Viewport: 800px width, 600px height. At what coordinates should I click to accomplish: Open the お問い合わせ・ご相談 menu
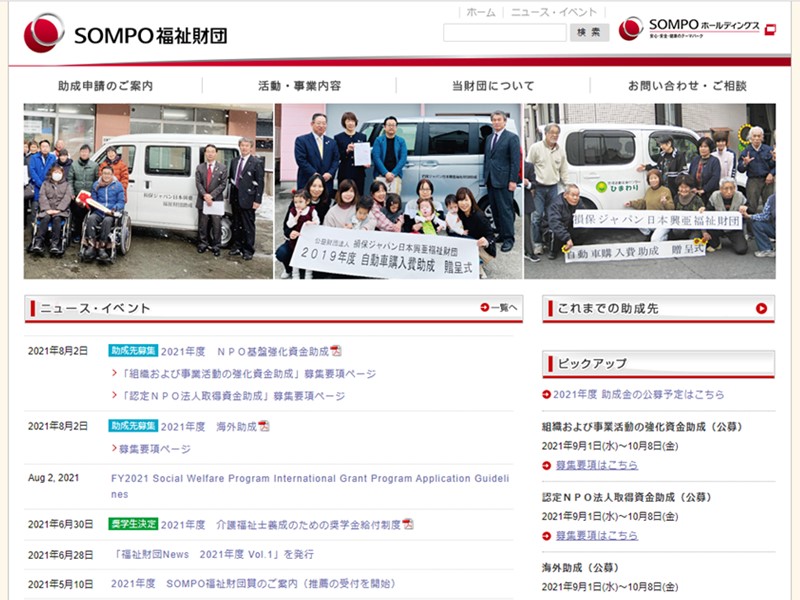(687, 86)
